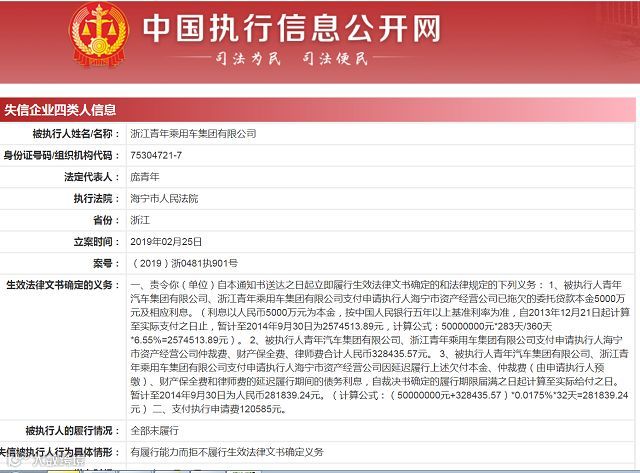The image size is (640, 473).
Task: Click the label 立案时间
Action: tap(97, 242)
